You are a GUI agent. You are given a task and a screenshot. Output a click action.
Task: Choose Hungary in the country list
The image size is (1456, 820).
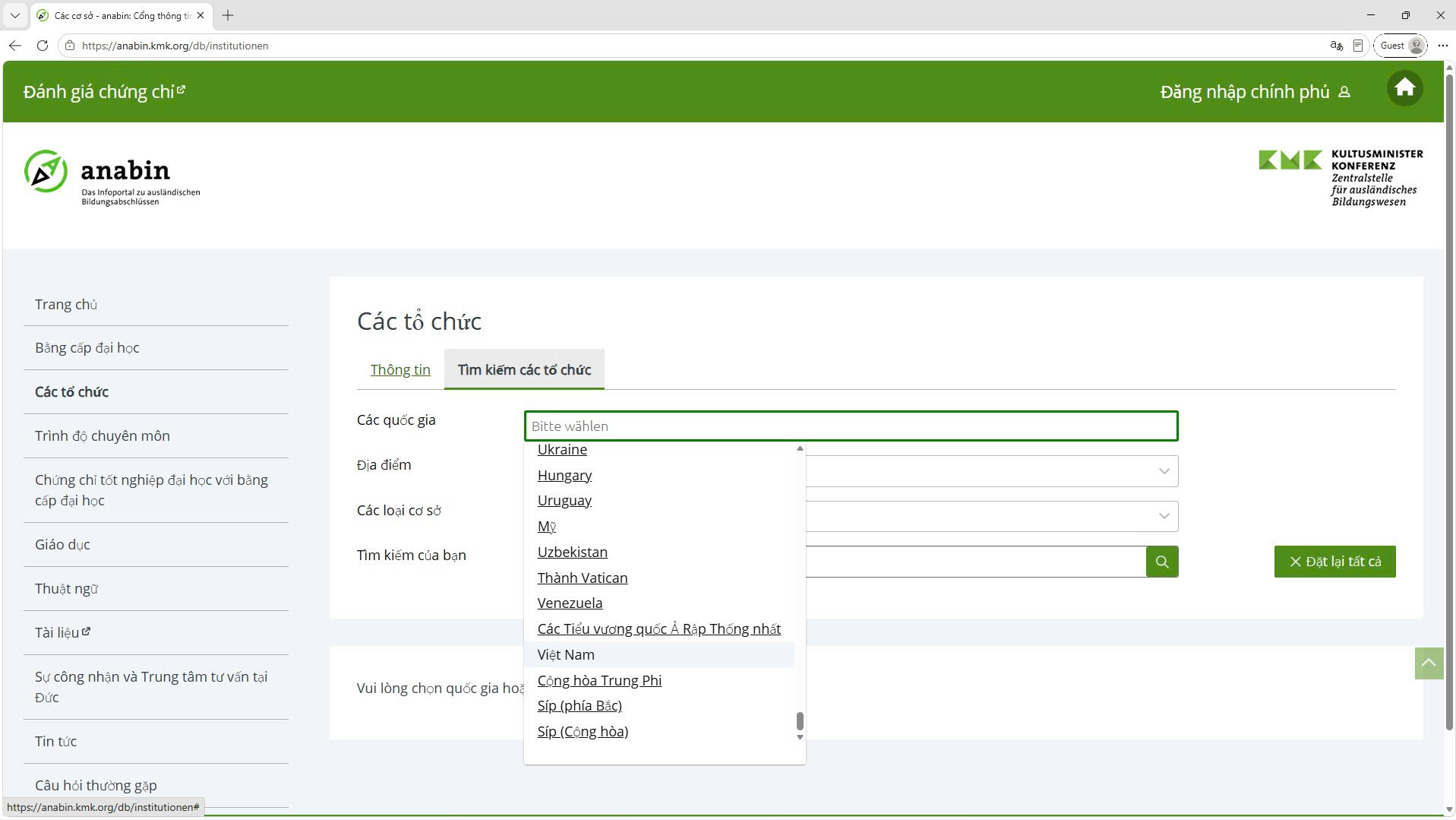tap(564, 475)
